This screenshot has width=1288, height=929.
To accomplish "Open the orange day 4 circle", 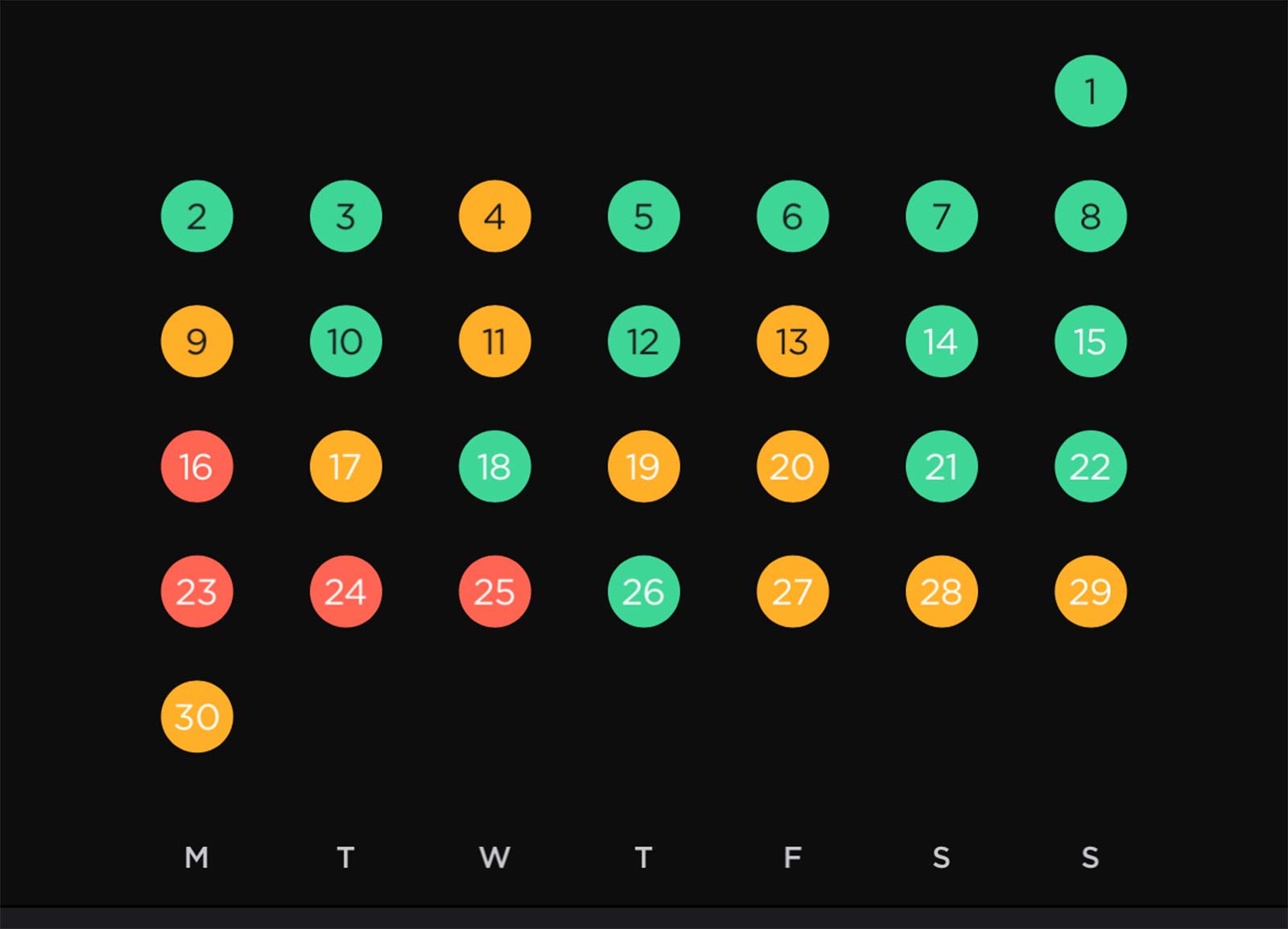I will pyautogui.click(x=494, y=216).
